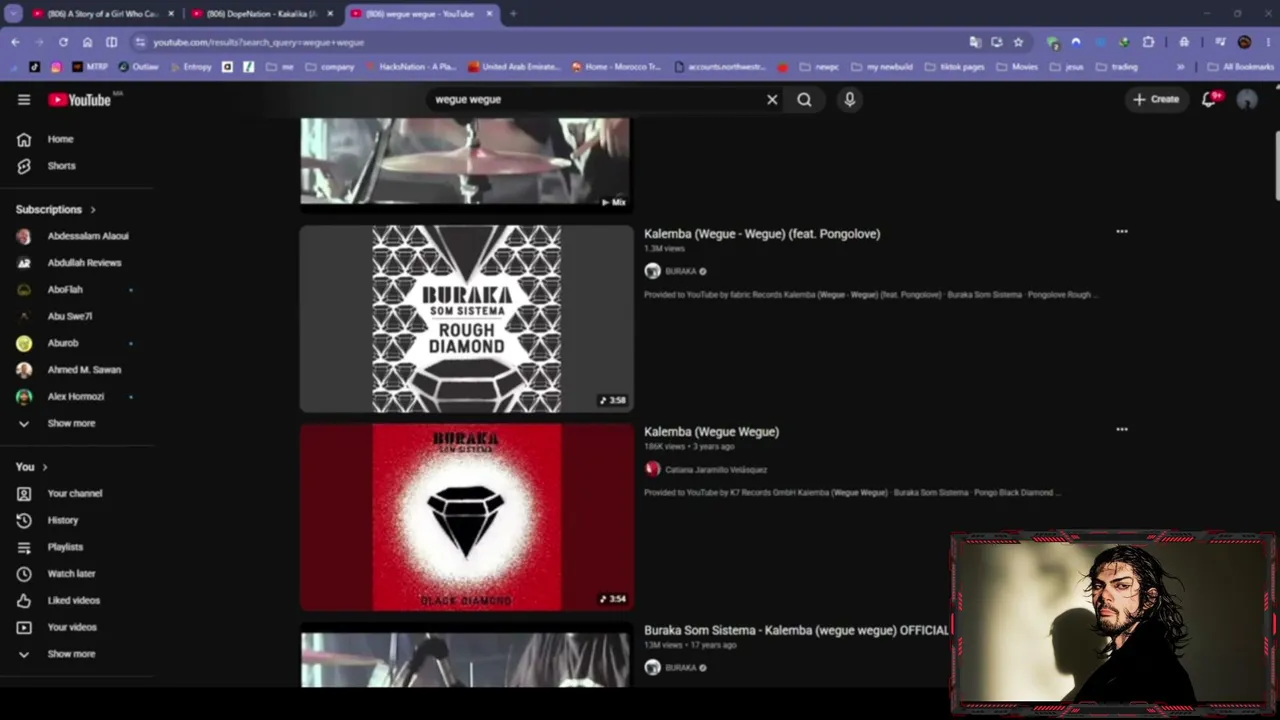Open Buraka Som Sistema - Kalemba OFFICIAL title
Image resolution: width=1280 pixels, height=720 pixels.
coord(796,631)
